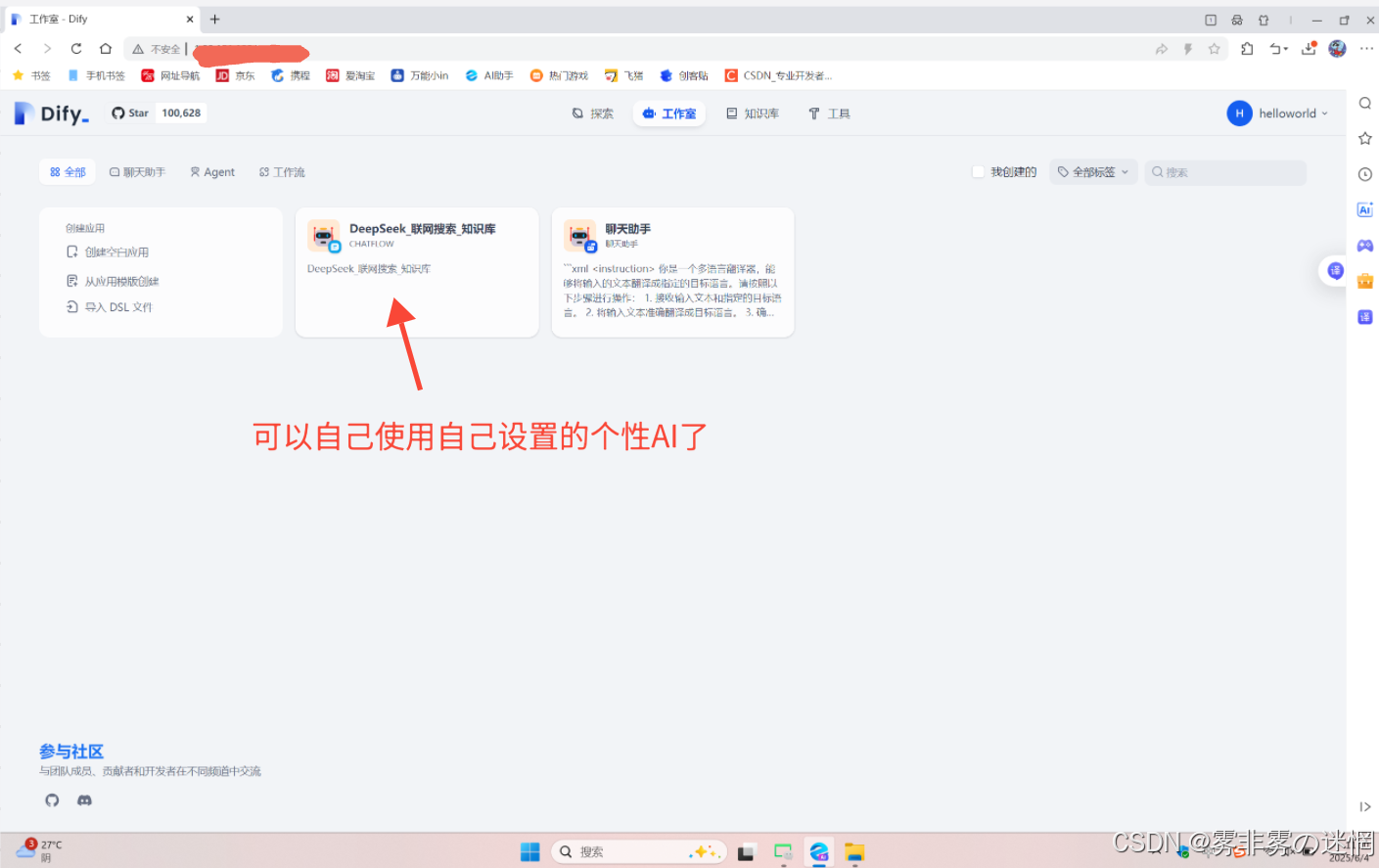Open a new browser tab

(214, 19)
